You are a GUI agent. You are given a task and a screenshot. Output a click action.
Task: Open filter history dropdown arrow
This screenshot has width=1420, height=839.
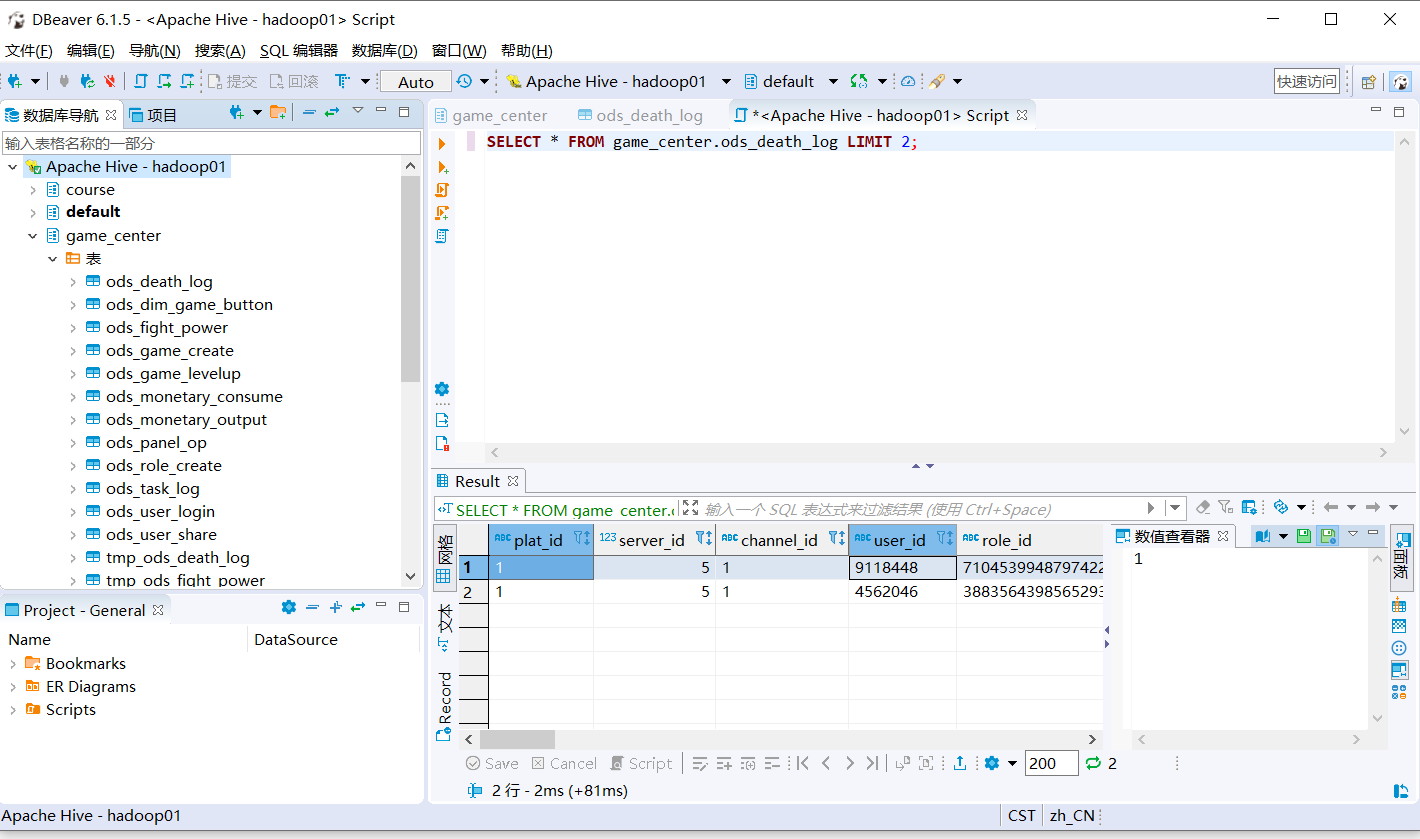1175,508
